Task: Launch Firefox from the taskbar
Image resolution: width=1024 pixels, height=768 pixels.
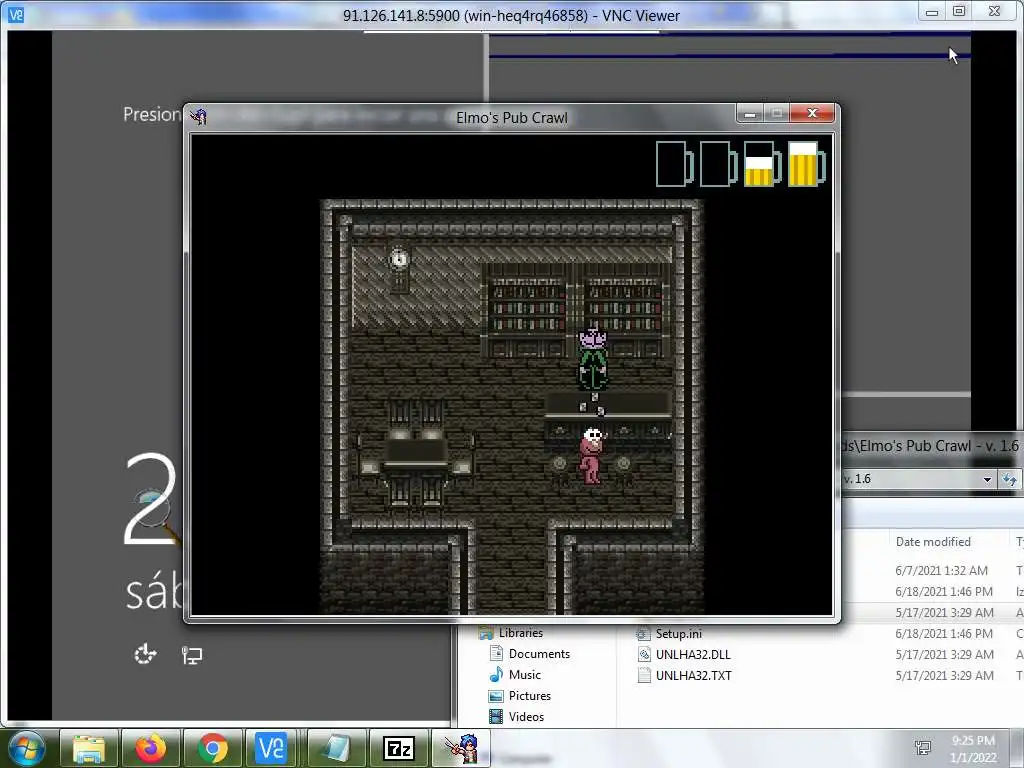Action: coord(151,749)
